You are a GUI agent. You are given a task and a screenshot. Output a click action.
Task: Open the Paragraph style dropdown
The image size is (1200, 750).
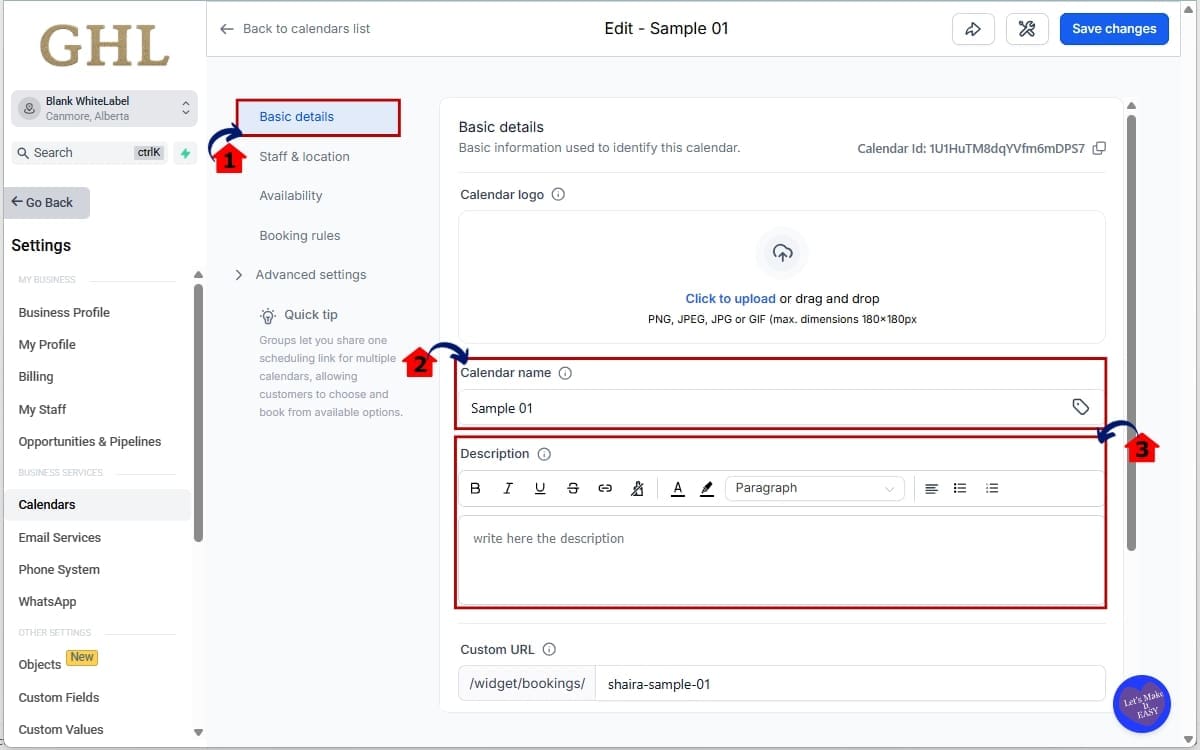(815, 488)
